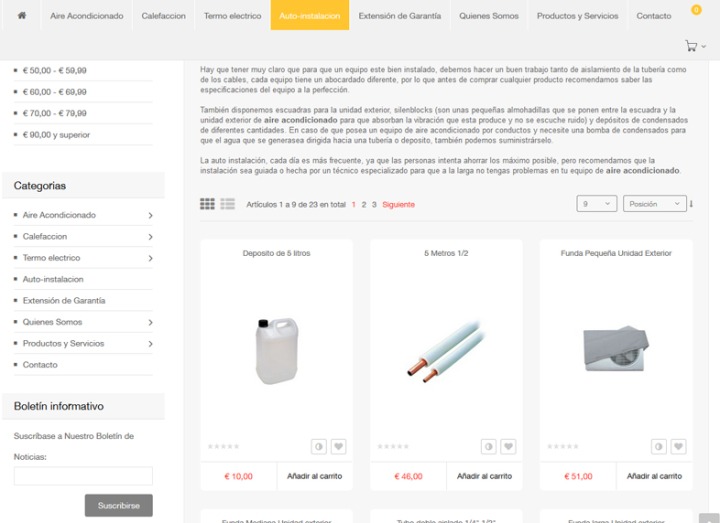Expand Productos y Servicios category chevron
The width and height of the screenshot is (720, 523).
click(x=150, y=344)
